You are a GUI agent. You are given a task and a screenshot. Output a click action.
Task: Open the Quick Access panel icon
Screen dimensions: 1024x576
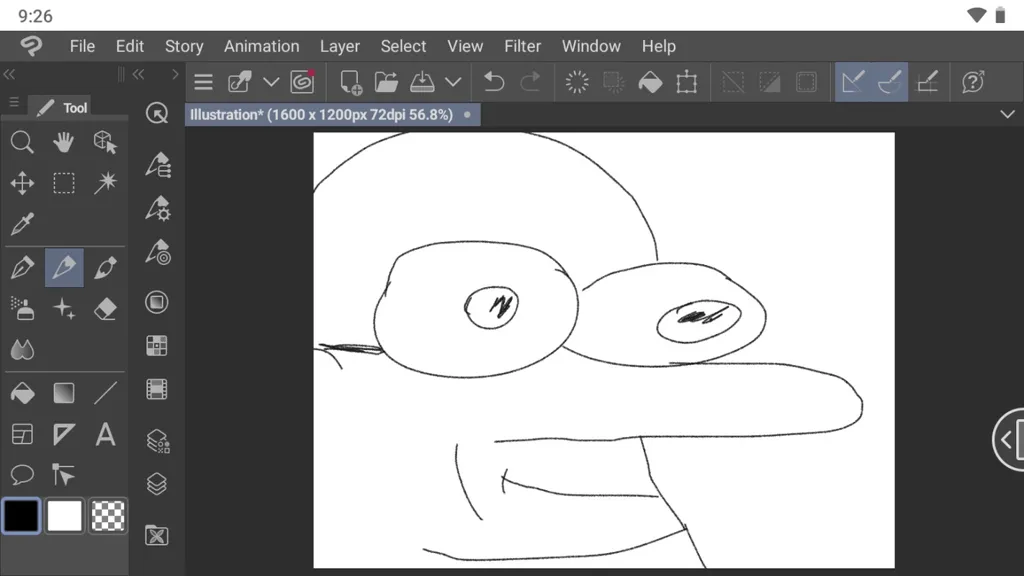(x=157, y=113)
